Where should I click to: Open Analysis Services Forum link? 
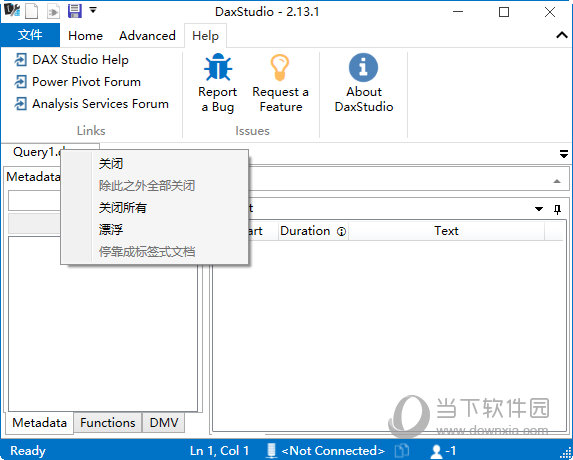tap(100, 104)
